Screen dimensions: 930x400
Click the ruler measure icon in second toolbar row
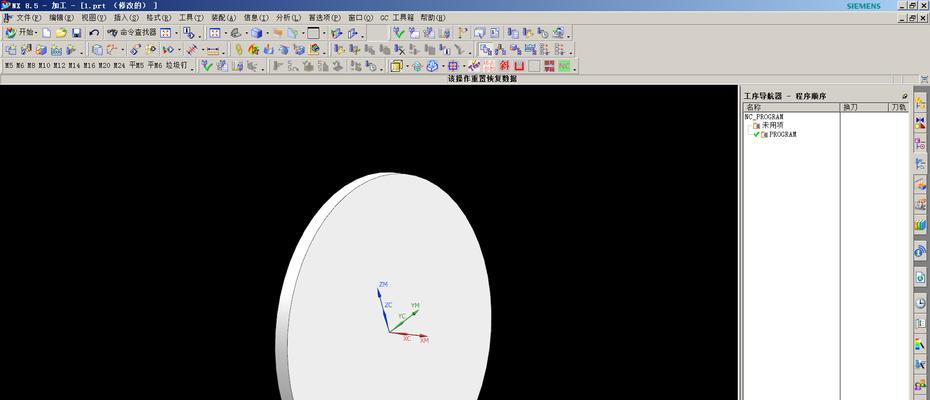coord(213,50)
